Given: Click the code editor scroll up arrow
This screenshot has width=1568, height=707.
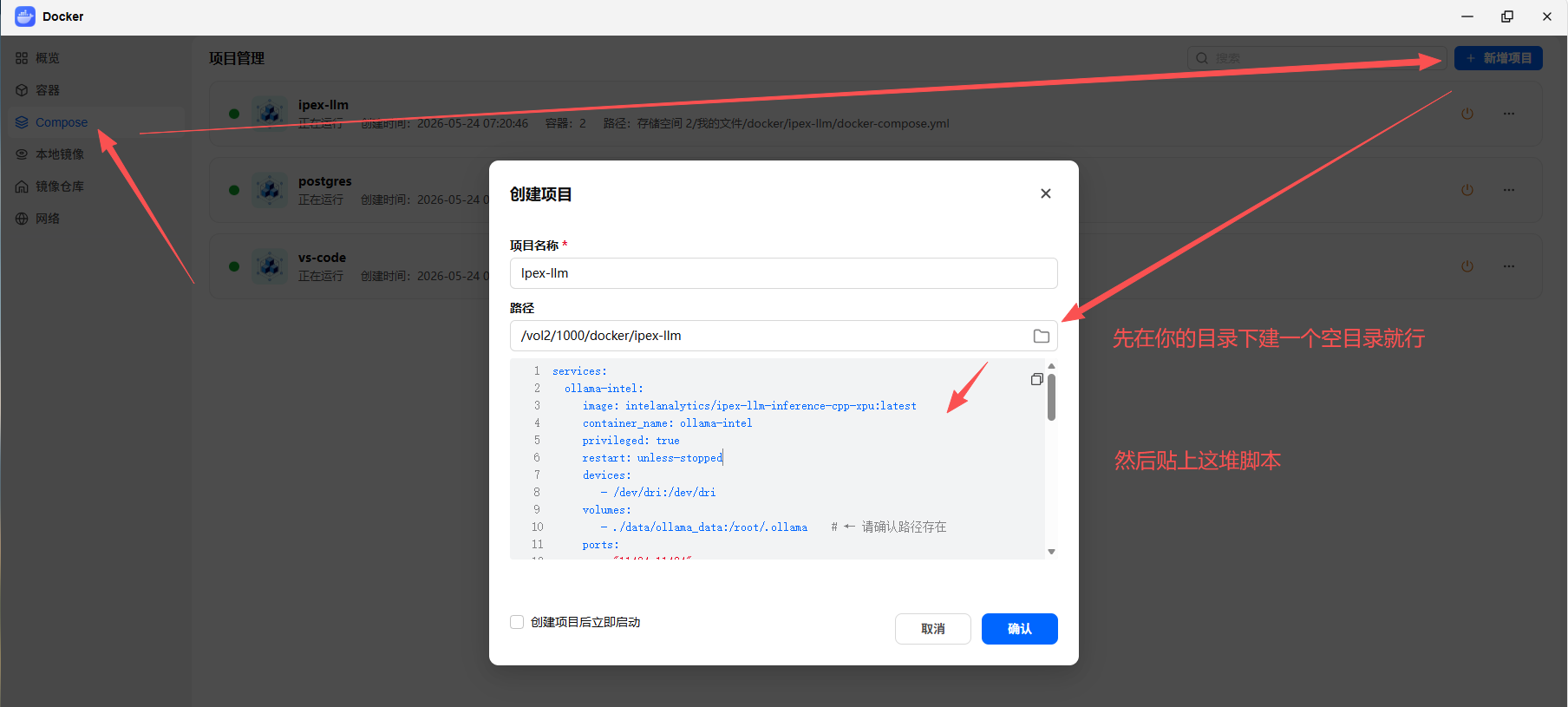Looking at the screenshot, I should pyautogui.click(x=1051, y=366).
